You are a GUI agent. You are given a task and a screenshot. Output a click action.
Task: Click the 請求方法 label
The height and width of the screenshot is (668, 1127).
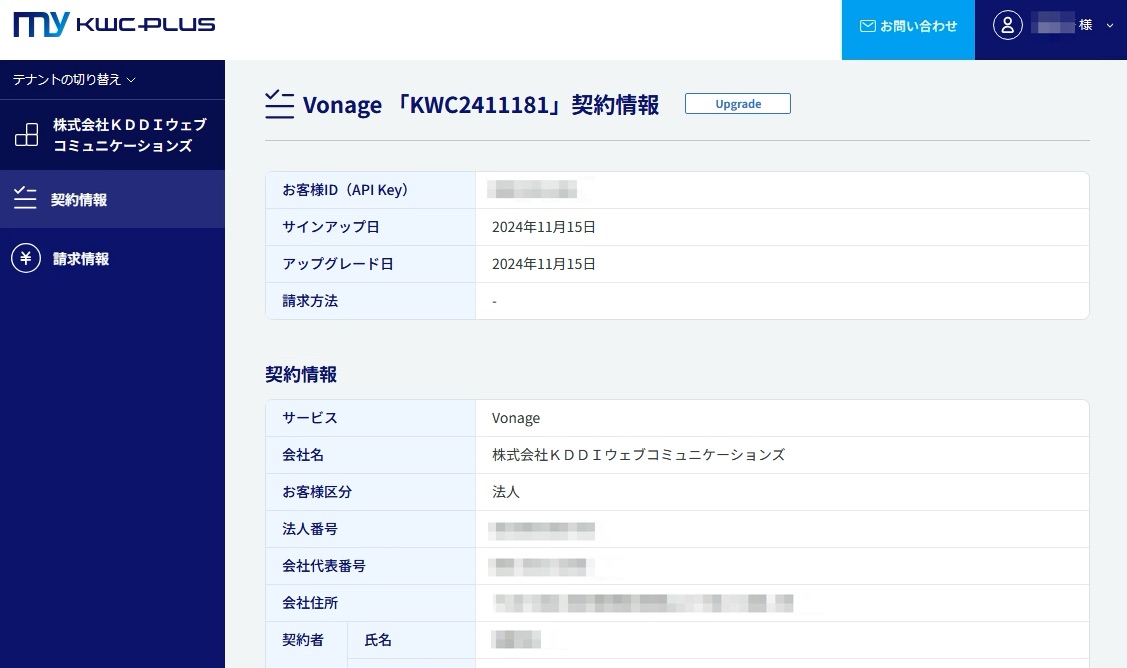(310, 301)
